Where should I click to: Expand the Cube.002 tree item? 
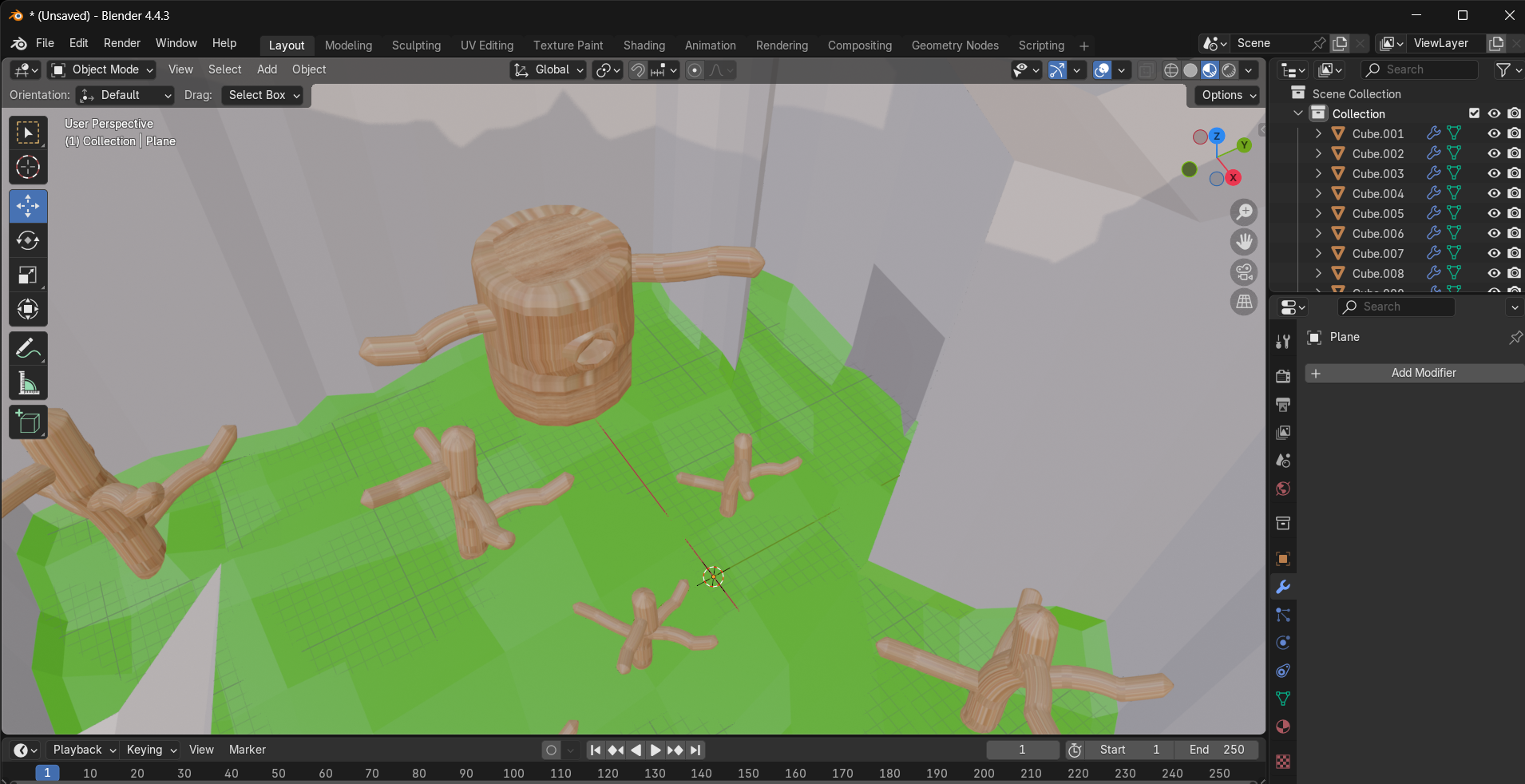point(1318,153)
